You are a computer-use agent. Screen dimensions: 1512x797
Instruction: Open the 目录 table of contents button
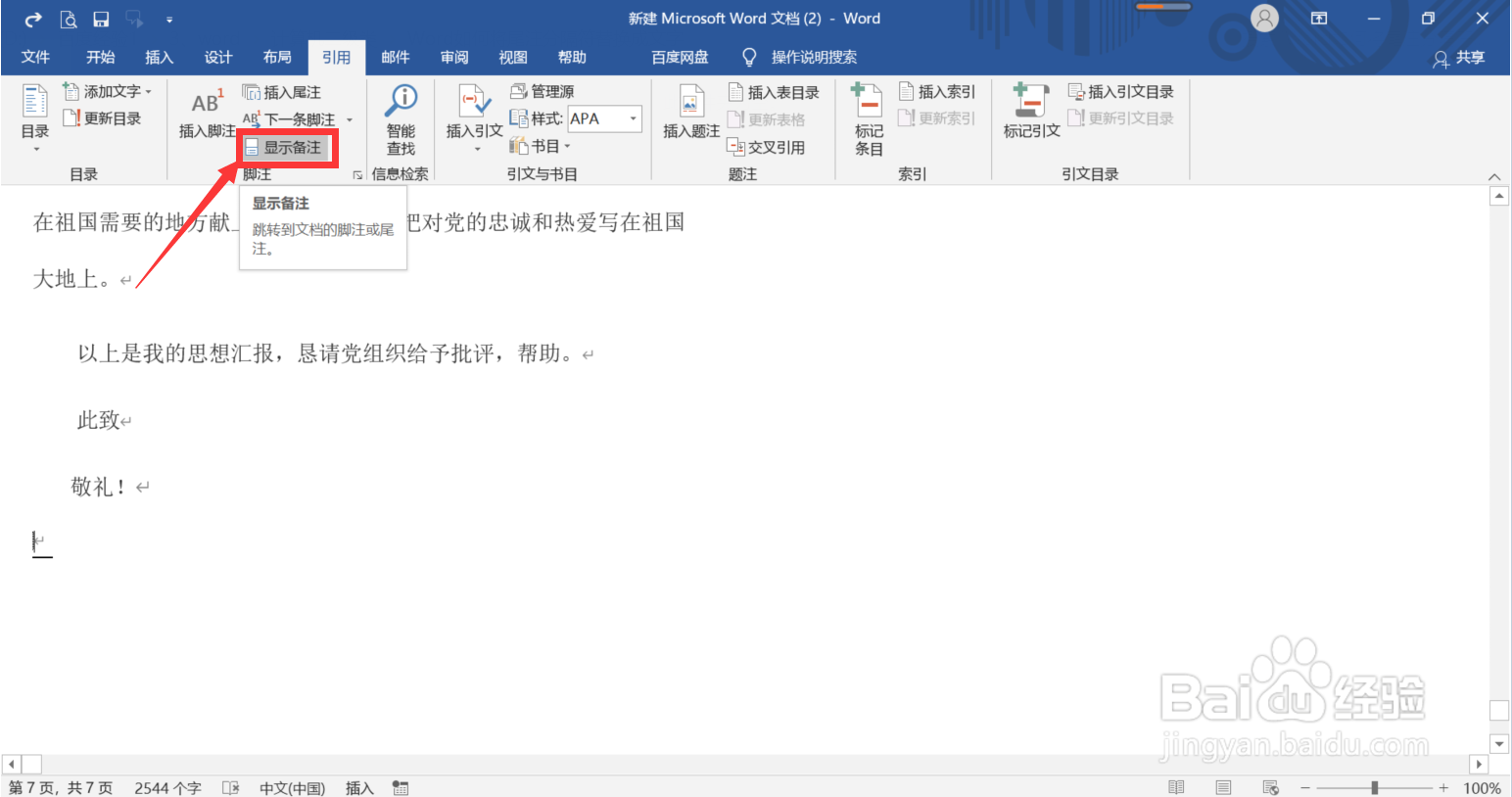point(35,117)
